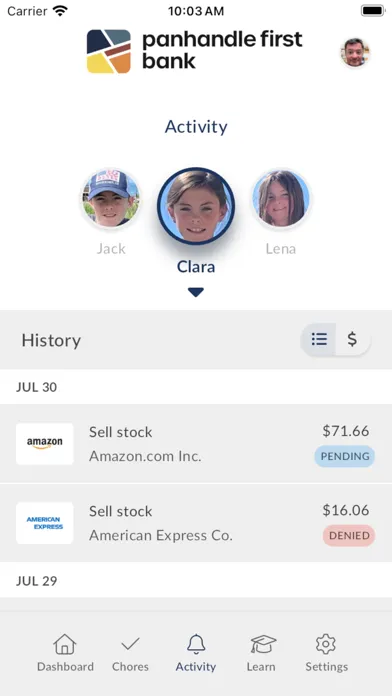Switch History to dollar view

click(x=352, y=340)
